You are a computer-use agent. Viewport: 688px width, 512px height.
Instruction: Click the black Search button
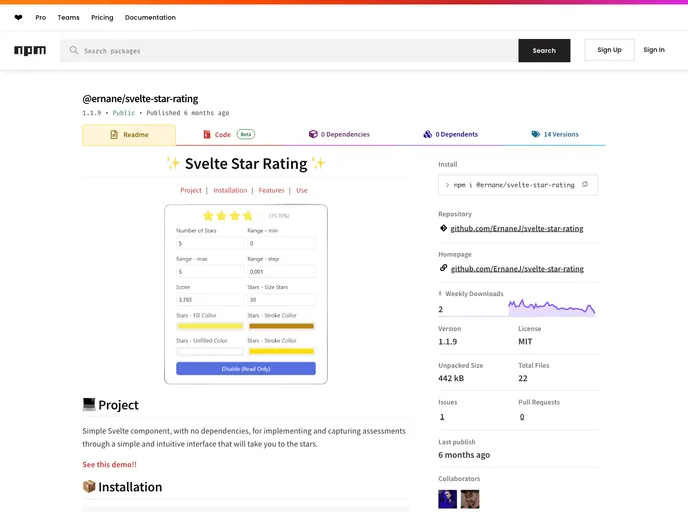(x=544, y=50)
